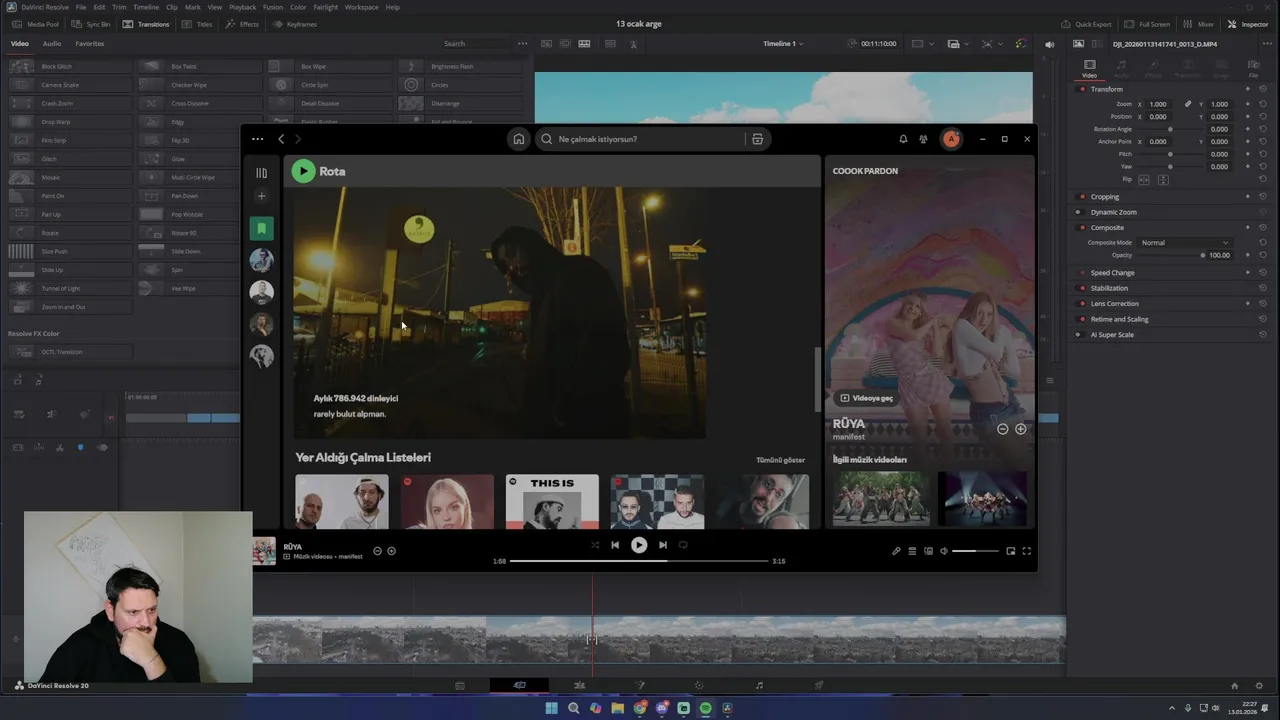
Task: Switch to Favorites transitions tab
Action: point(89,44)
